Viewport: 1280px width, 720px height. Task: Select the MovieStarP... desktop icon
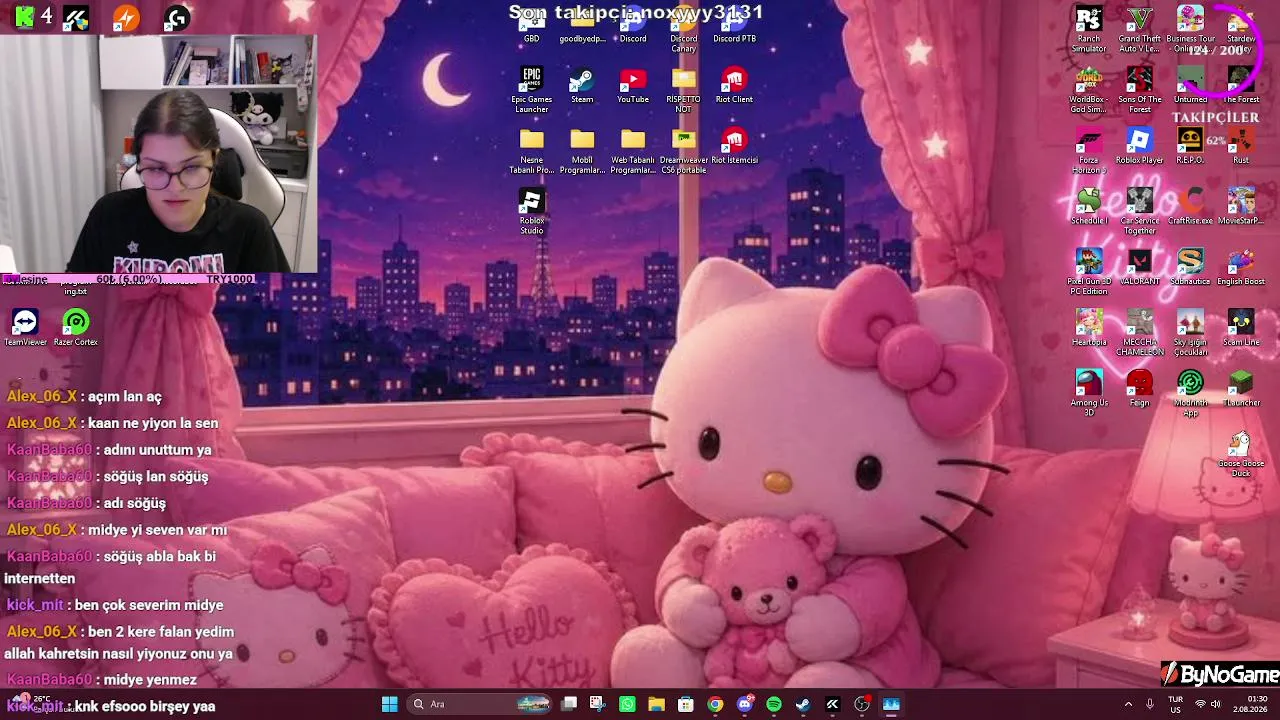pos(1241,207)
